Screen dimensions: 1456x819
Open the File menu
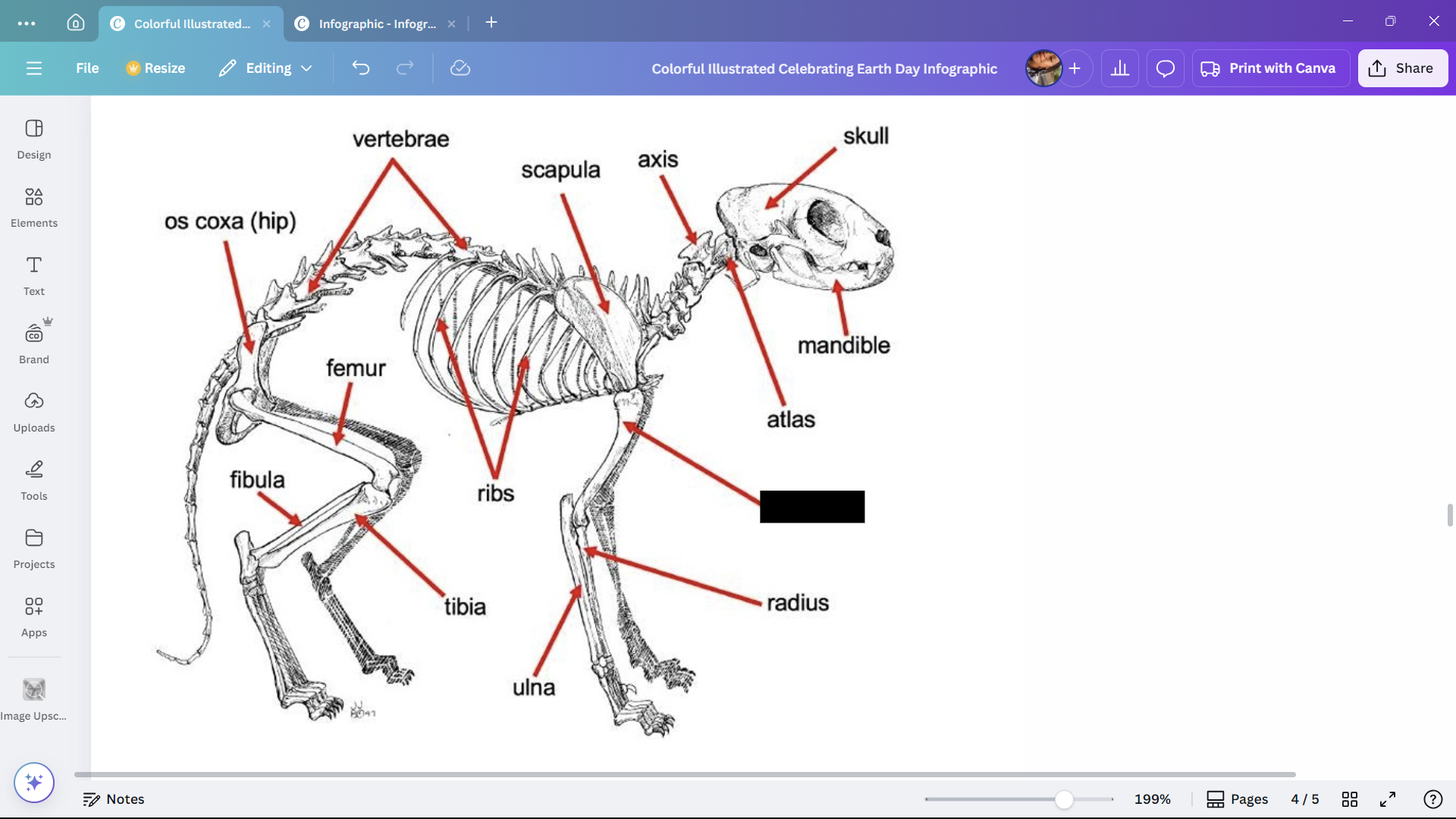tap(87, 68)
